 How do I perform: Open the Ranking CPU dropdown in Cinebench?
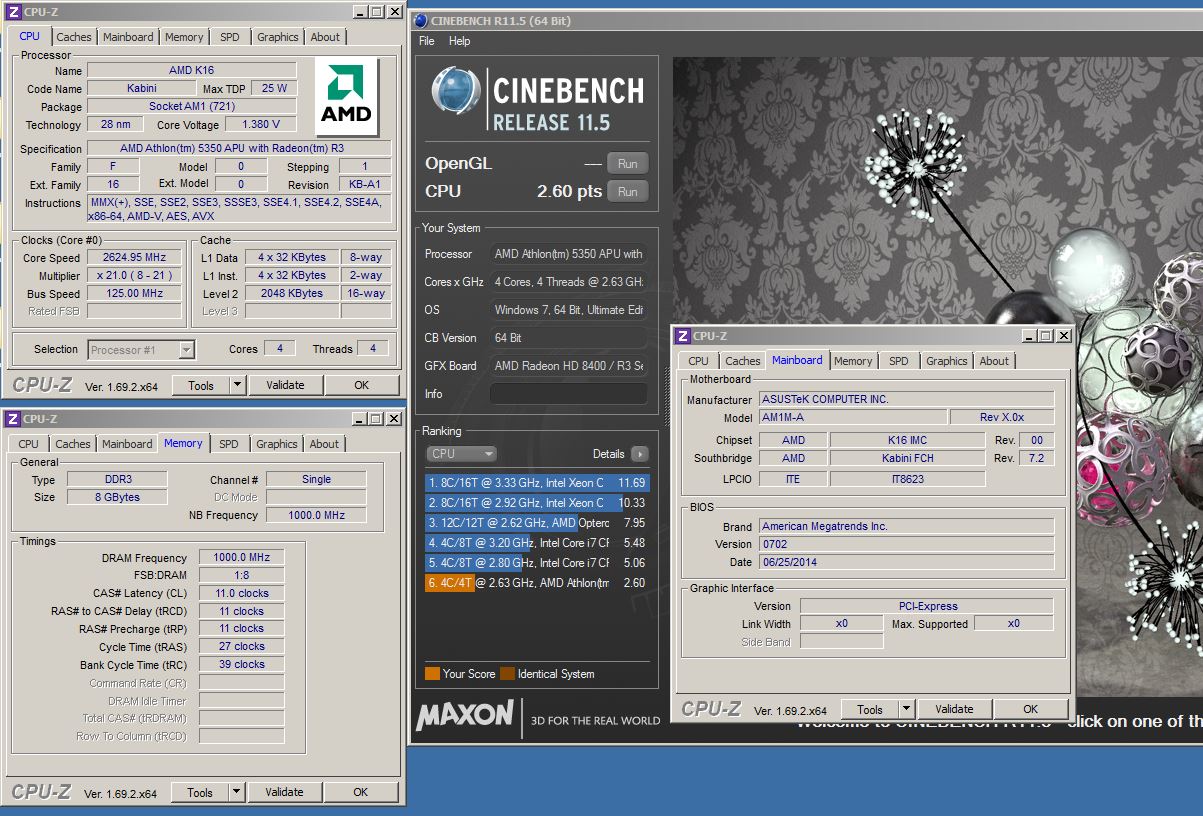pos(461,454)
